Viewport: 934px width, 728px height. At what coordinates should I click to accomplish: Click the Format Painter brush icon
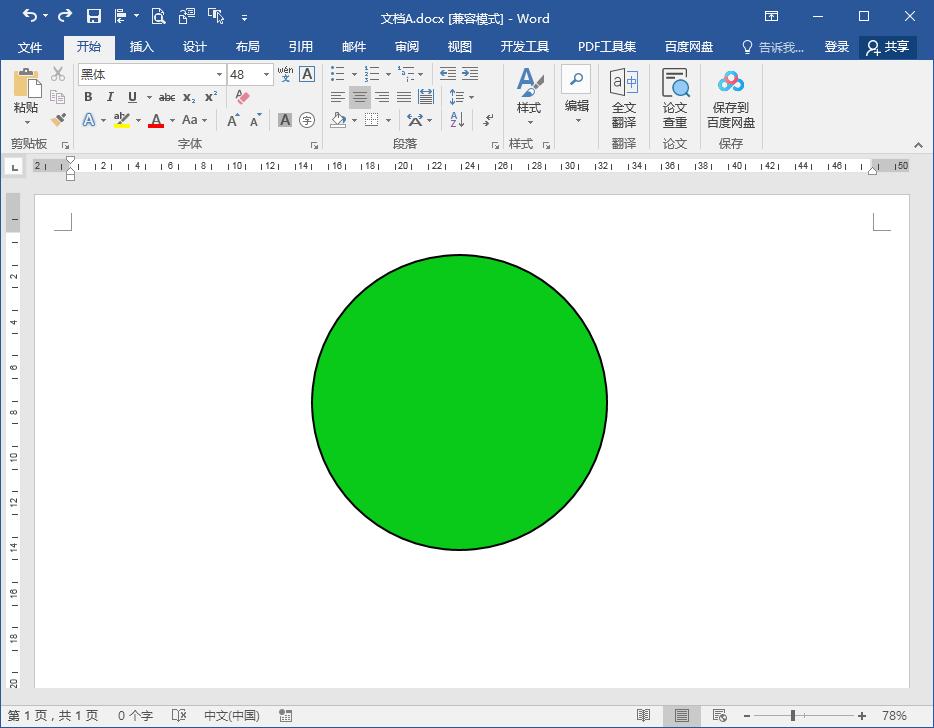click(x=58, y=120)
